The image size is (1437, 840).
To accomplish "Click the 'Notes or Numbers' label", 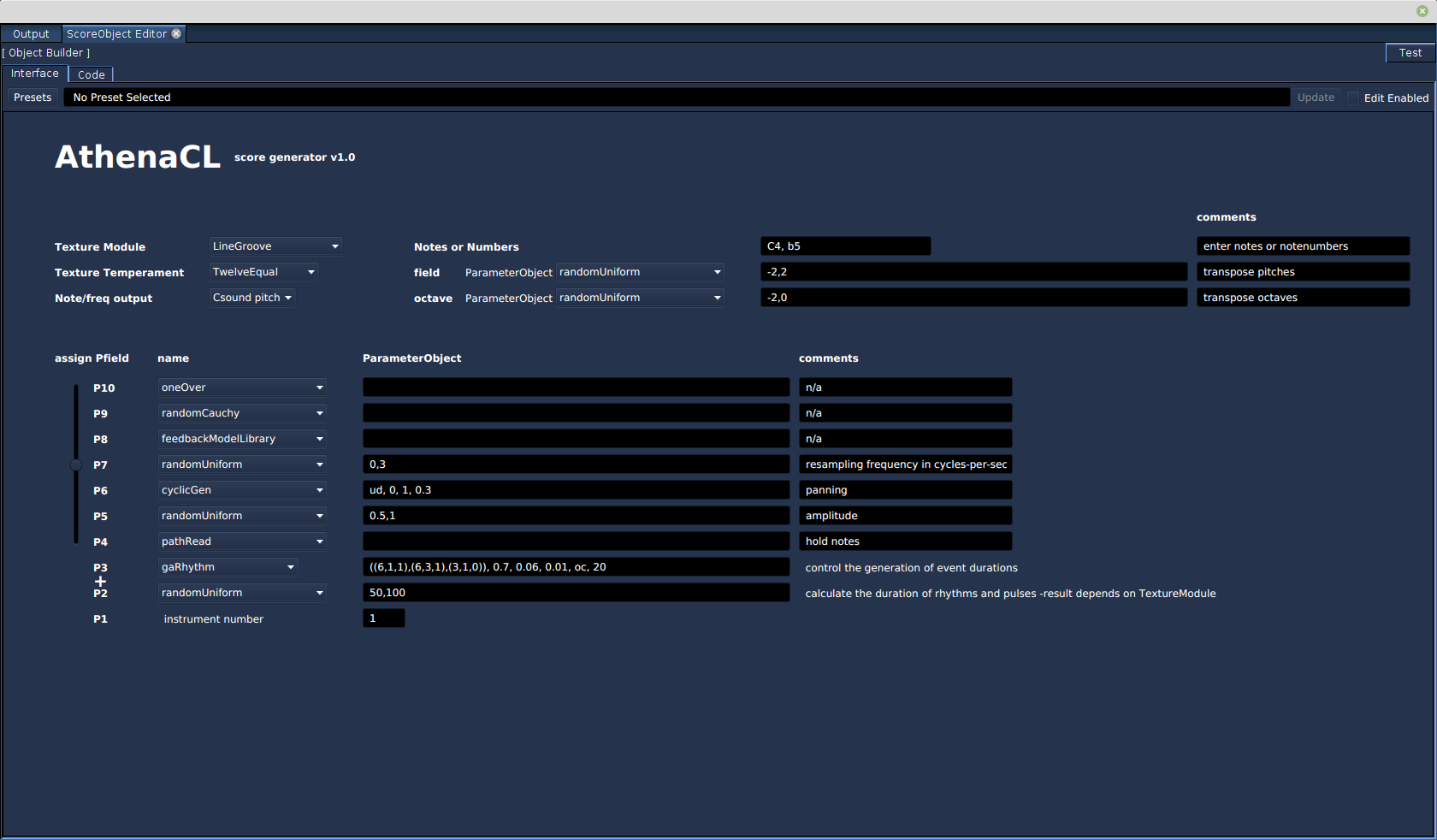I will point(466,247).
